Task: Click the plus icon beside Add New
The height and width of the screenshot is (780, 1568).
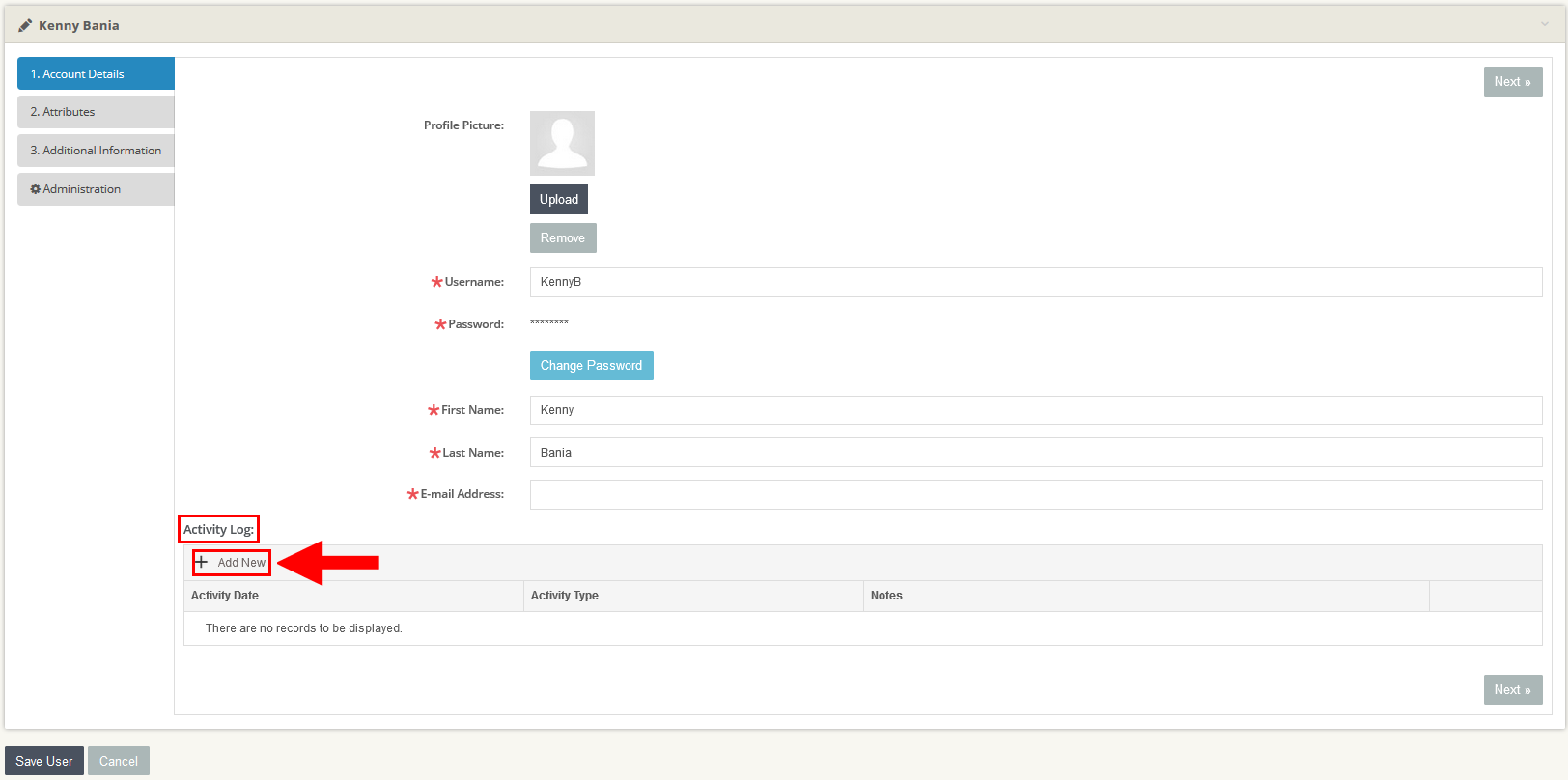Action: (x=201, y=562)
